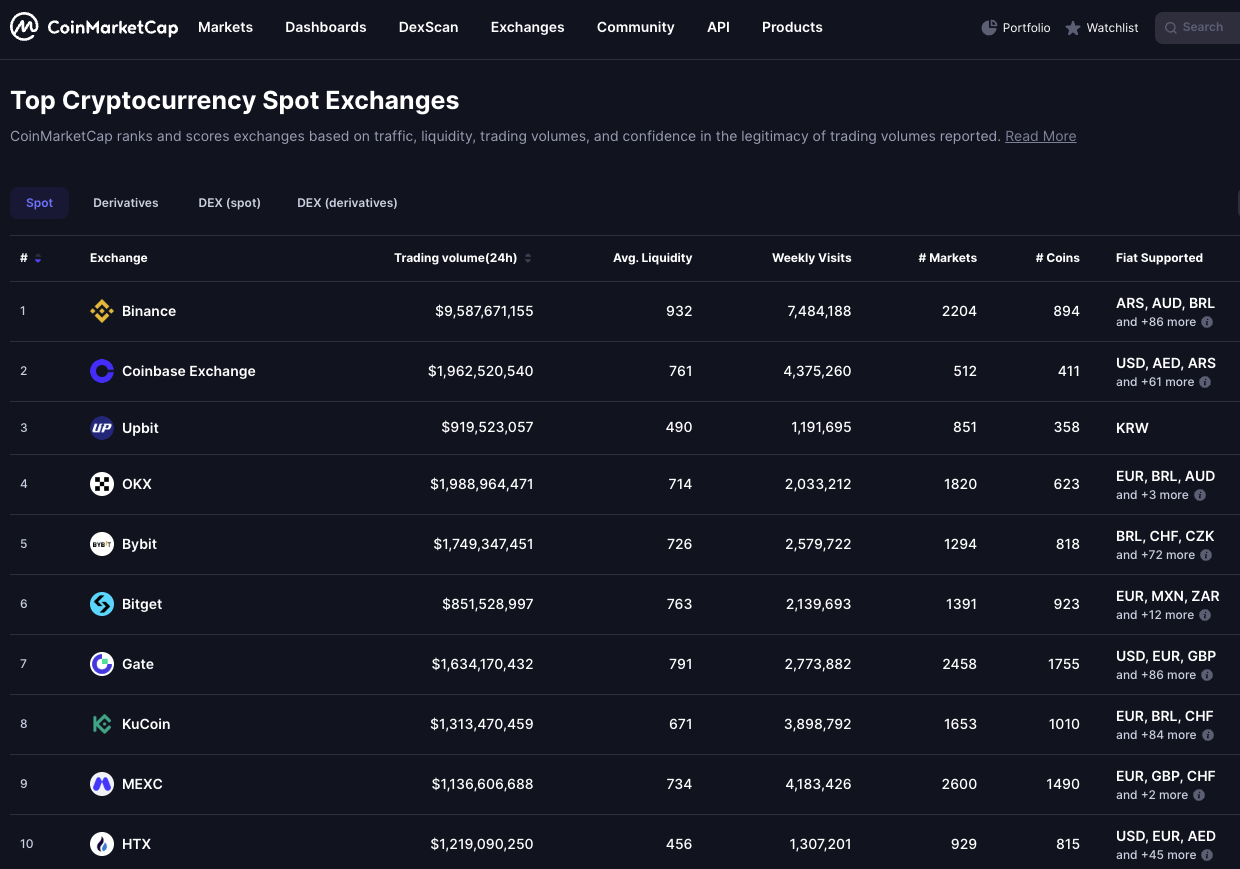Show Coinbase Exchange fiat info icon
Screen dimensions: 1240x869
[1205, 382]
